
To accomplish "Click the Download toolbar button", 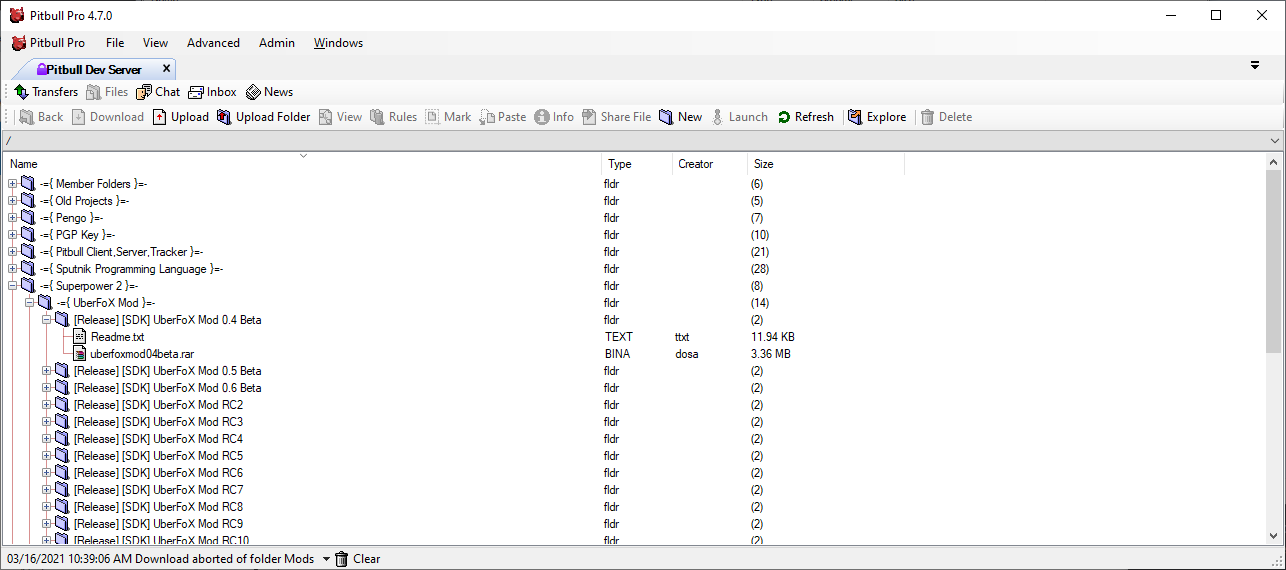I will click(x=107, y=117).
